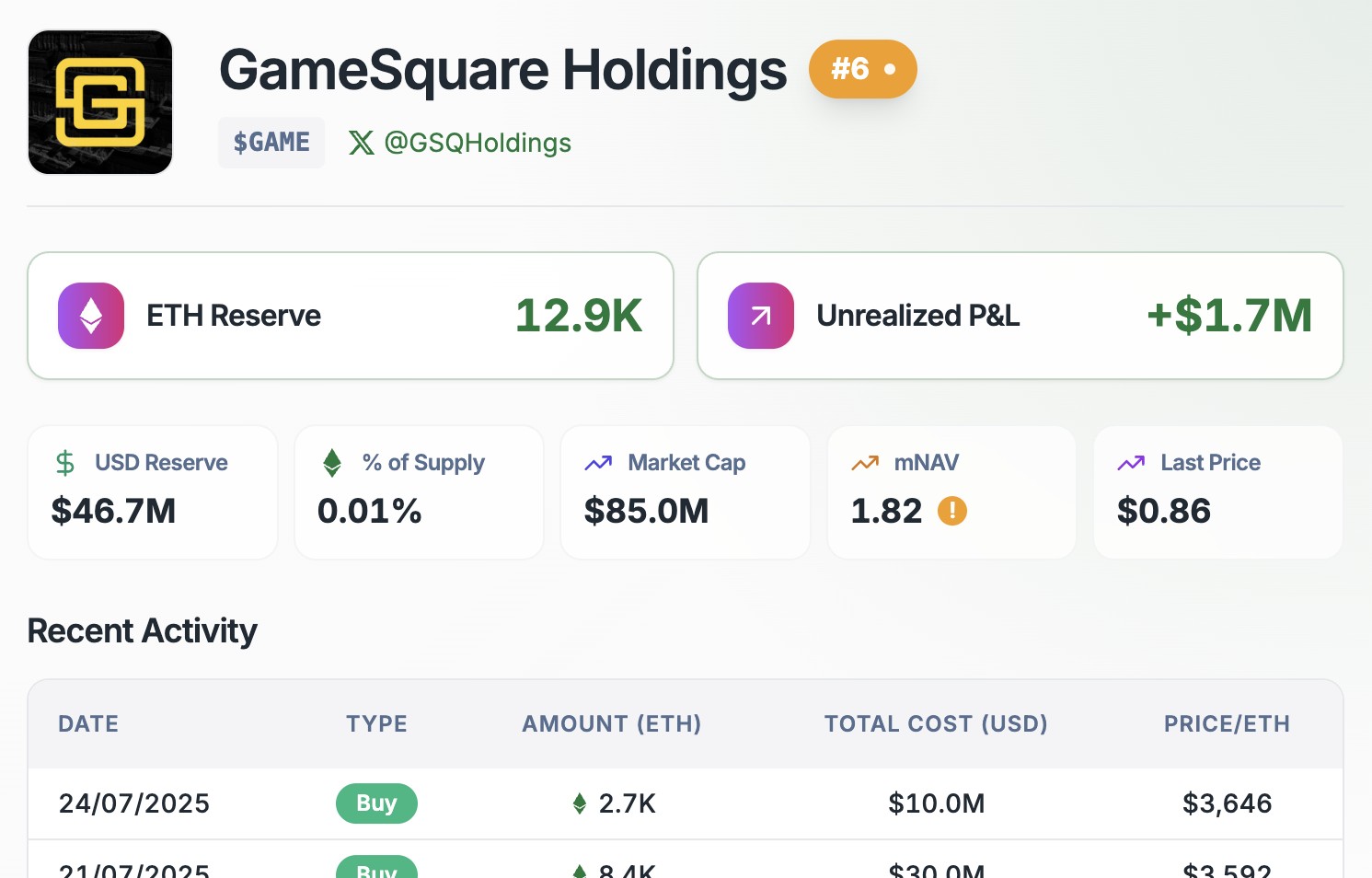Viewport: 1372px width, 878px height.
Task: Click the ETH Reserve value 12.9K
Action: 579,316
